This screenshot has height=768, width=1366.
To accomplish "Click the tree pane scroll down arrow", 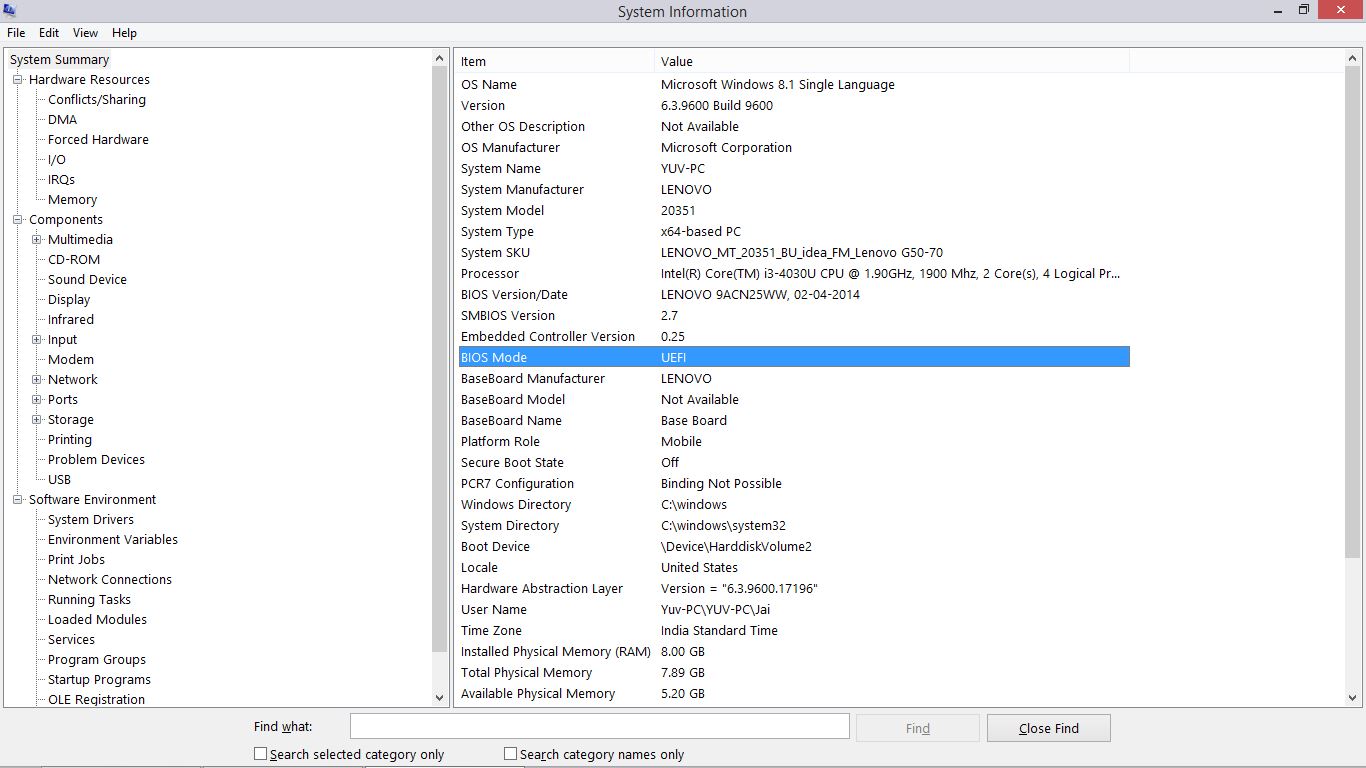I will pos(440,698).
